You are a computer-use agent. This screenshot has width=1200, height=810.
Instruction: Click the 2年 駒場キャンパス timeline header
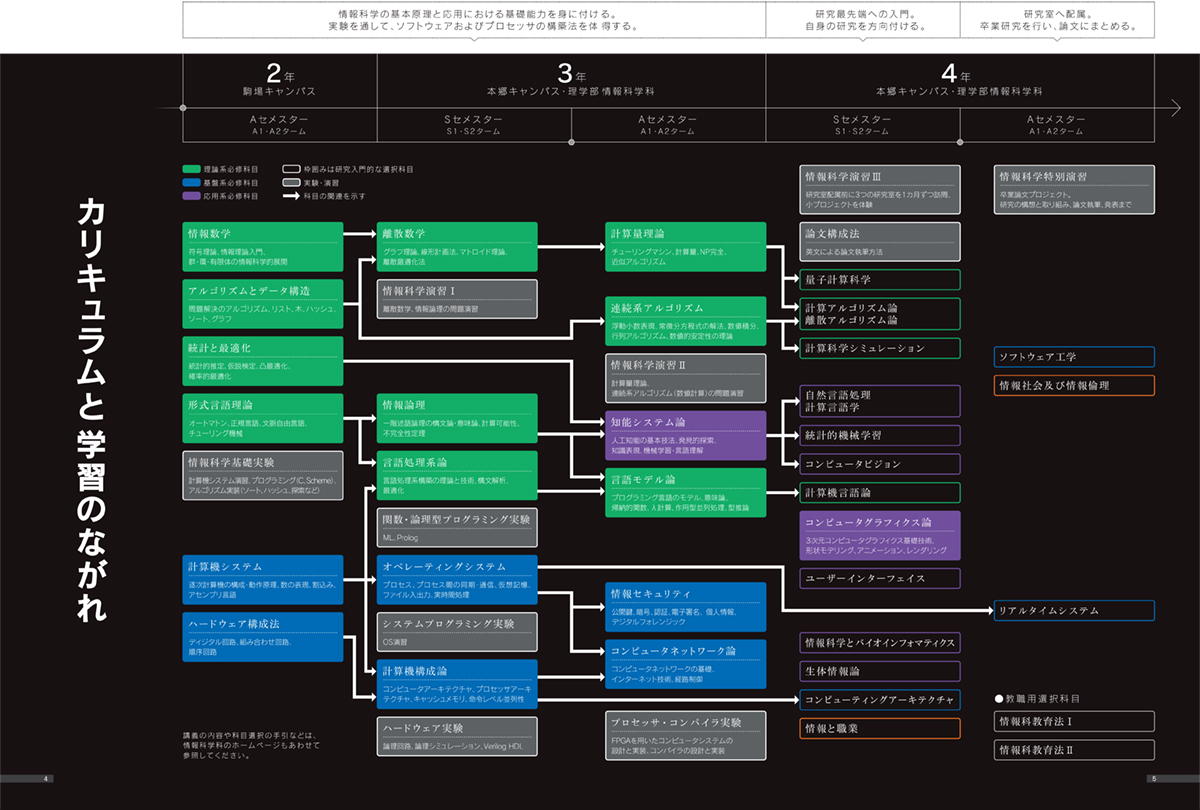(279, 79)
